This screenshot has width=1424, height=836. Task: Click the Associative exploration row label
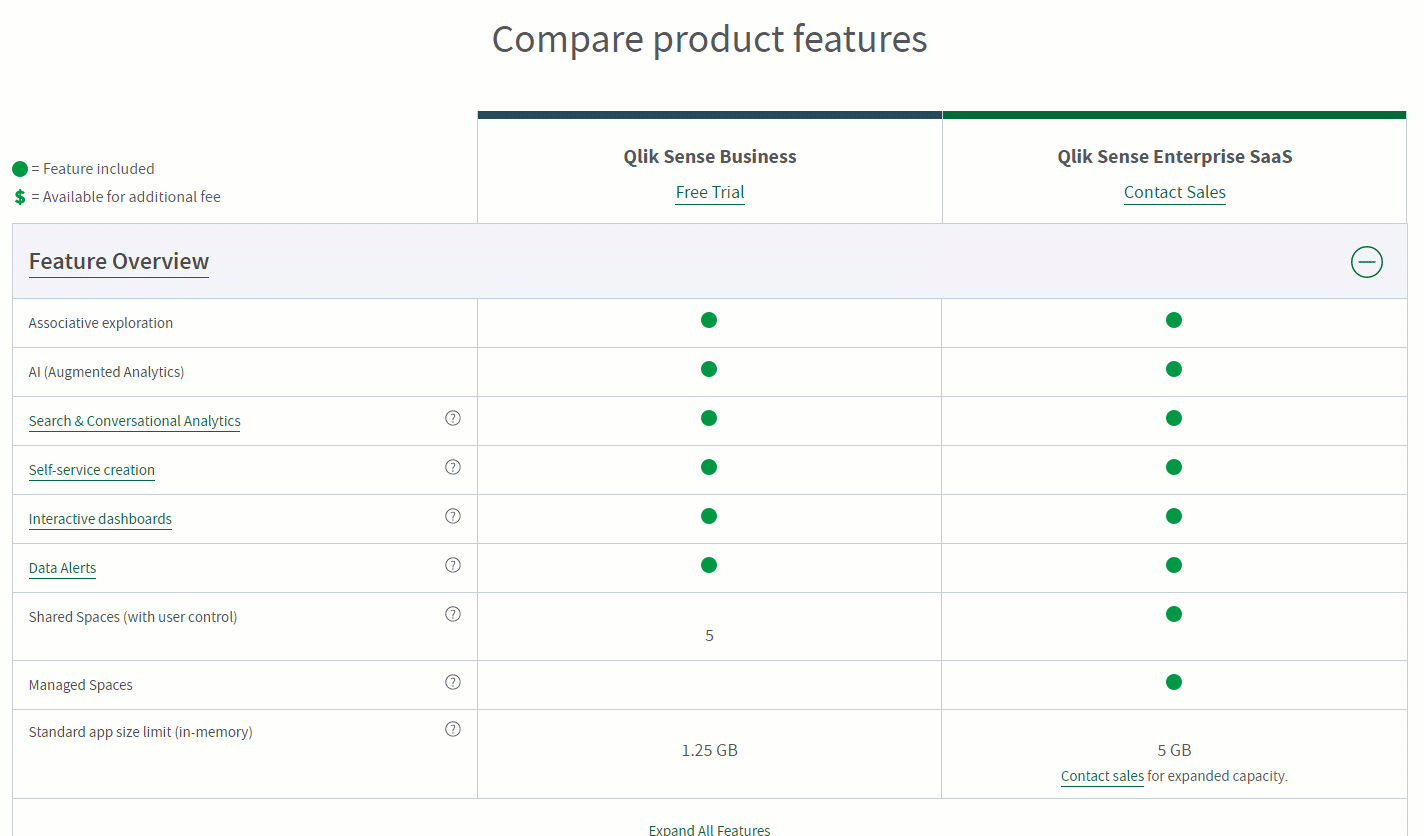tap(101, 323)
